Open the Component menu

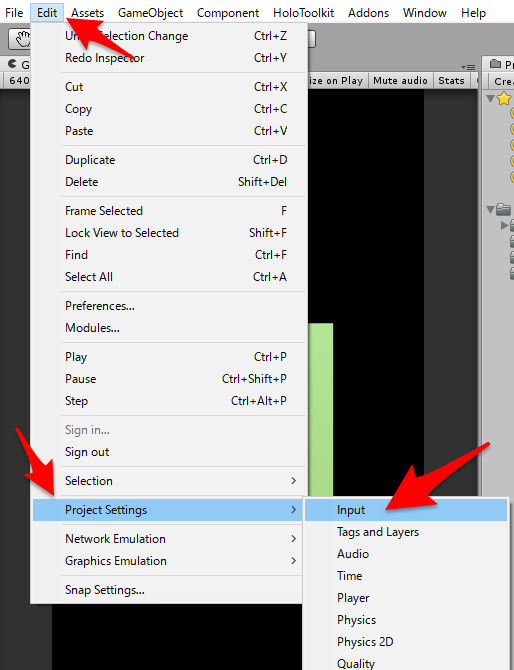(x=228, y=13)
